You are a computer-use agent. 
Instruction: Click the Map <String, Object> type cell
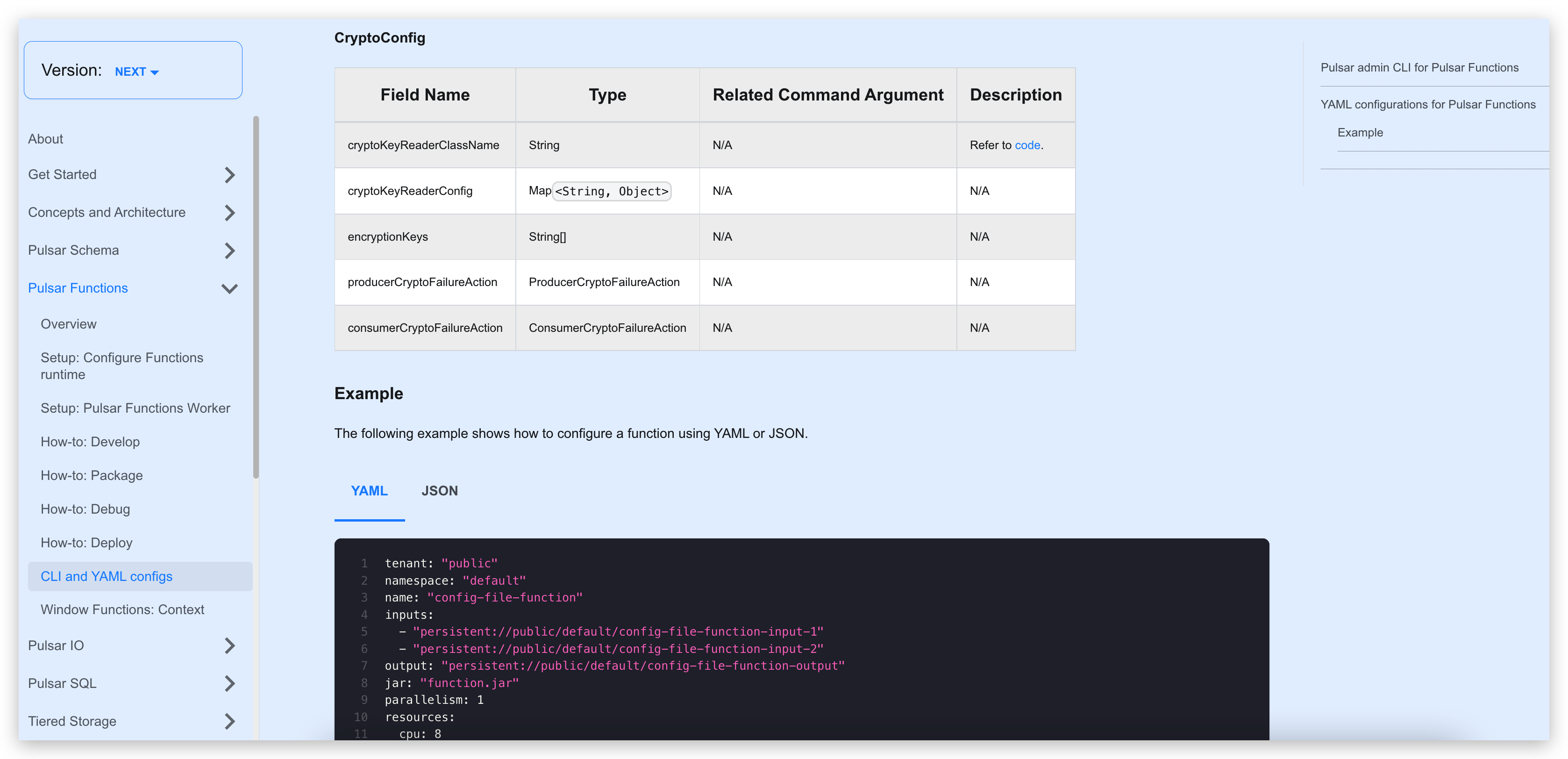pyautogui.click(x=607, y=191)
